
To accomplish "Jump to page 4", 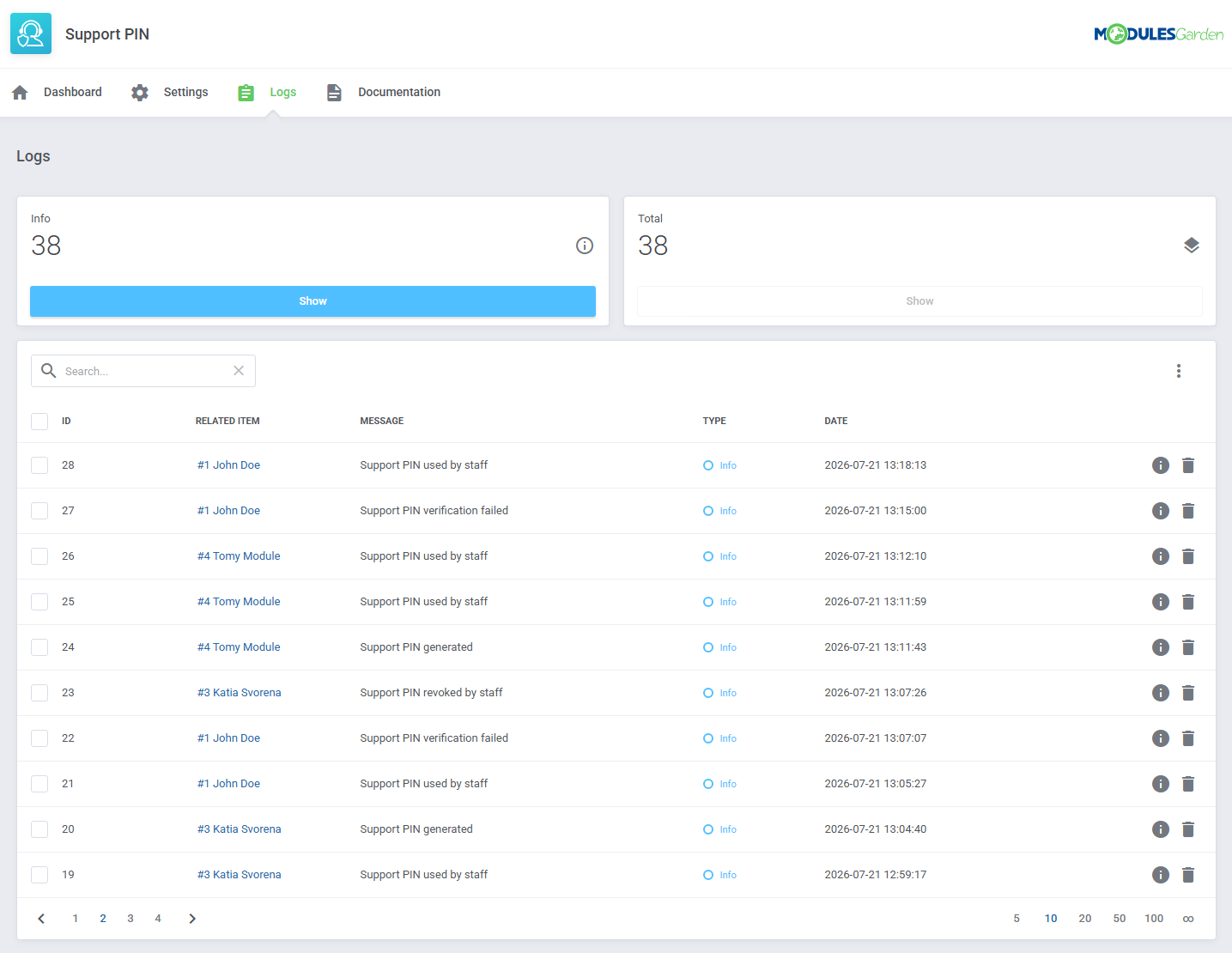I will pyautogui.click(x=158, y=919).
